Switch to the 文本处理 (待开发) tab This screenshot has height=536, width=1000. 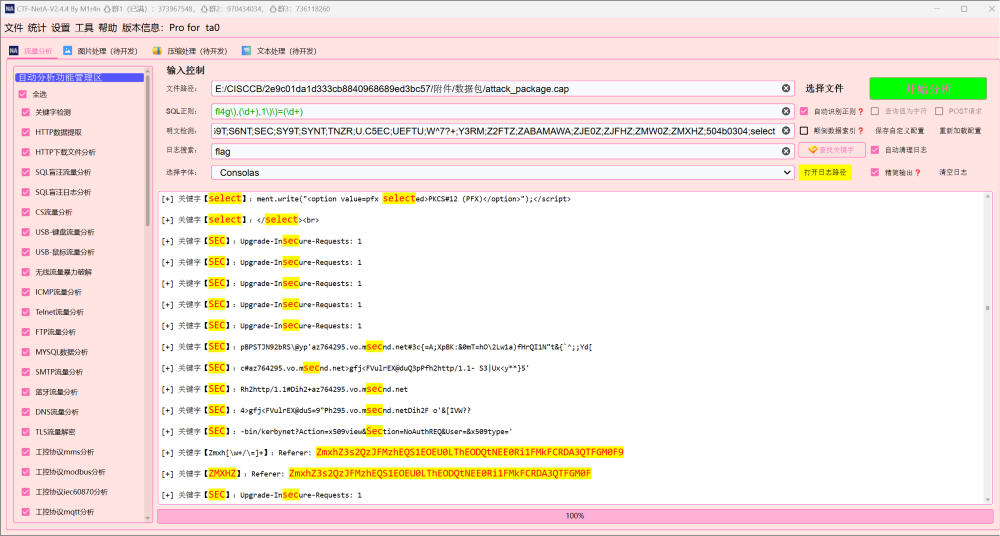click(279, 51)
